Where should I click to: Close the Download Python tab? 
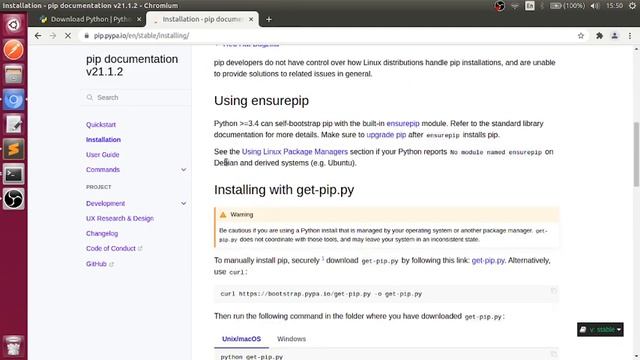point(139,19)
